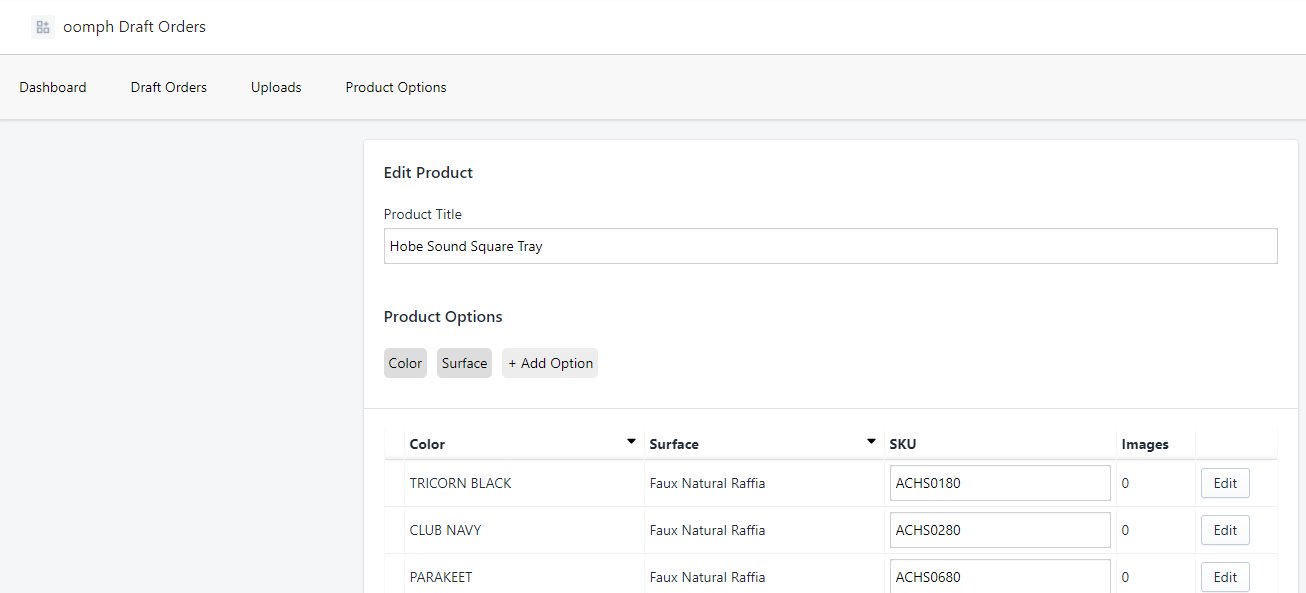Image resolution: width=1306 pixels, height=593 pixels.
Task: Click Edit for the CLUB NAVY row
Action: (x=1225, y=530)
